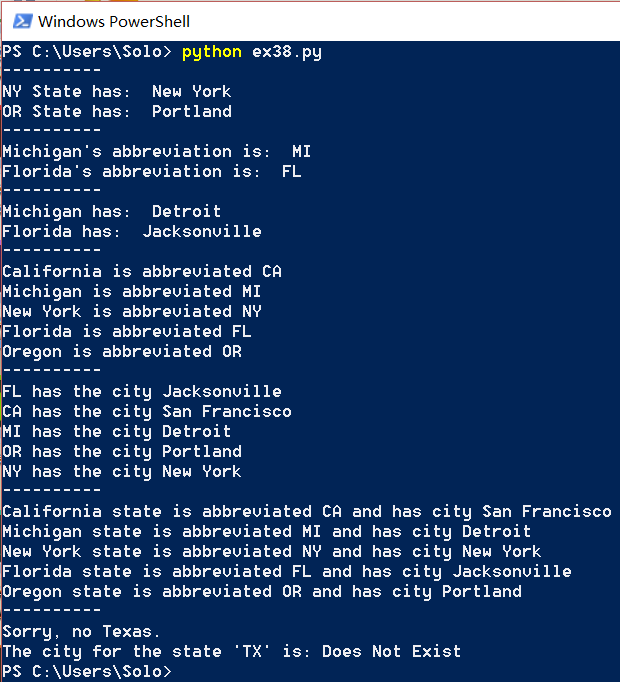Click the bottom empty PS C:\Users\Solo> prompt

click(87, 671)
